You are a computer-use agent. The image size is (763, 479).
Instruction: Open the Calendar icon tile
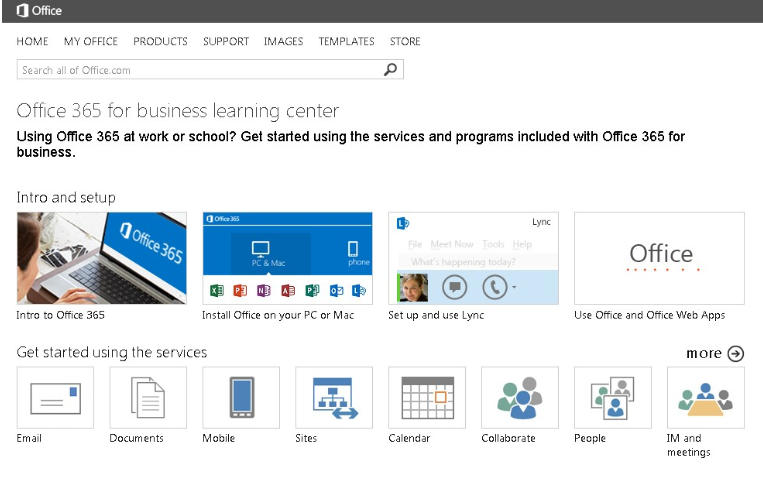coord(427,398)
